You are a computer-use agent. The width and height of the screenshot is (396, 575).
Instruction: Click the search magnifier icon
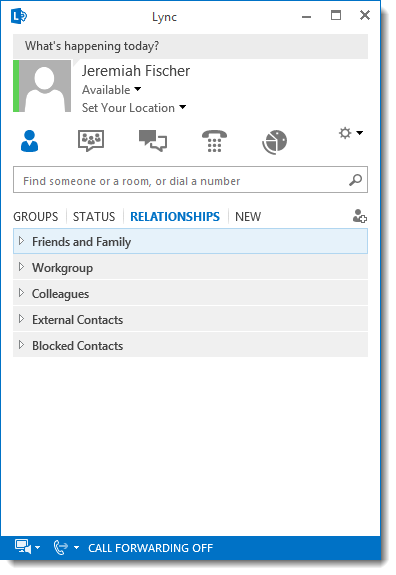pyautogui.click(x=355, y=180)
